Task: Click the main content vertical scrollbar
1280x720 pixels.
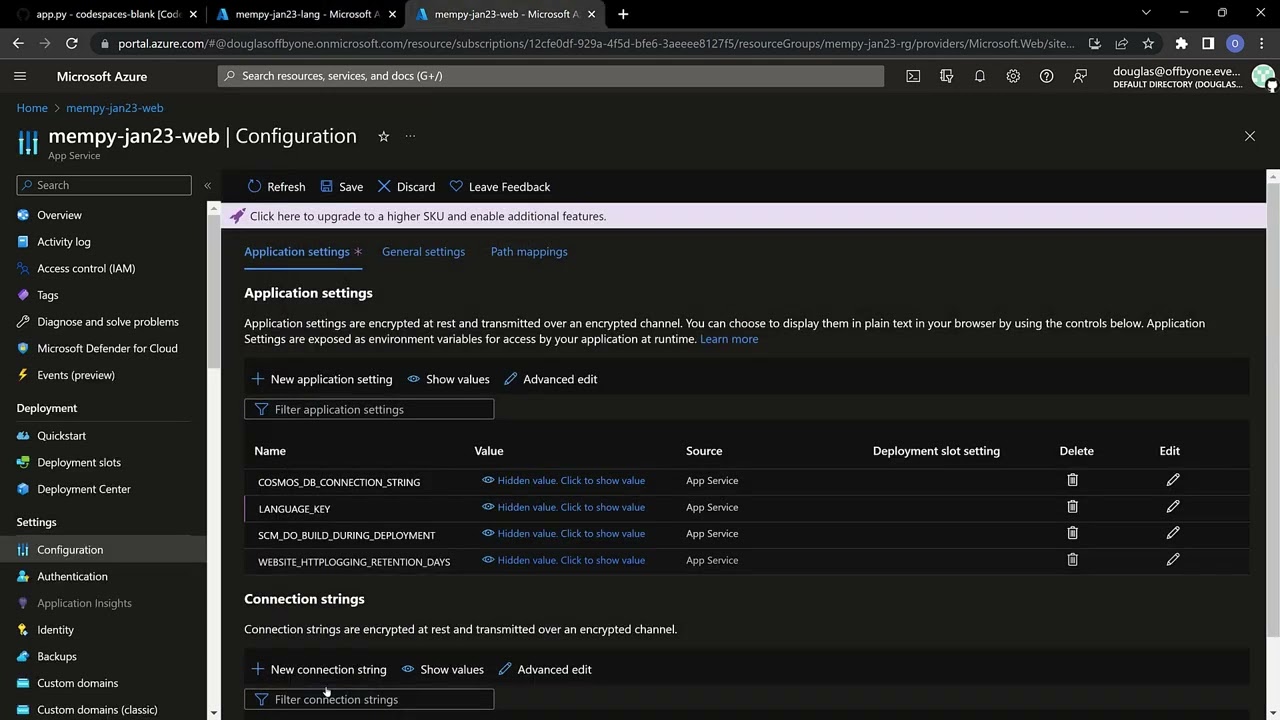Action: click(1273, 410)
